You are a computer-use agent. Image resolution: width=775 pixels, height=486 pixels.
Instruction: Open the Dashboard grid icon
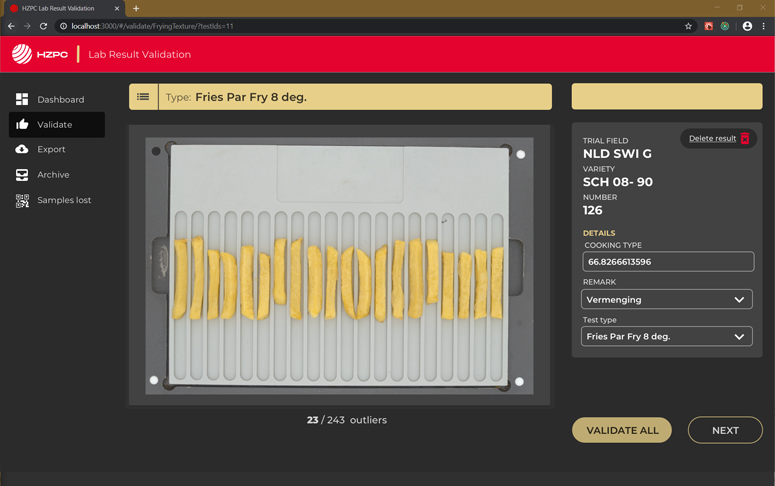[x=22, y=99]
